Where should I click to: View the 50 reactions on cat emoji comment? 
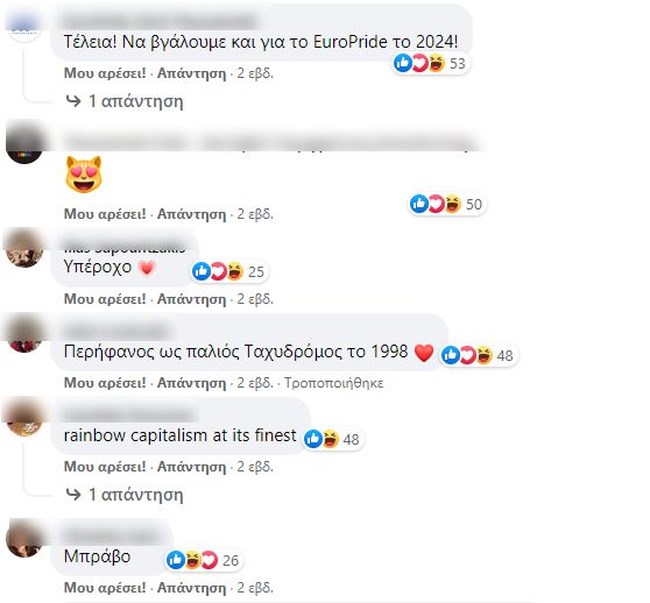(x=446, y=204)
